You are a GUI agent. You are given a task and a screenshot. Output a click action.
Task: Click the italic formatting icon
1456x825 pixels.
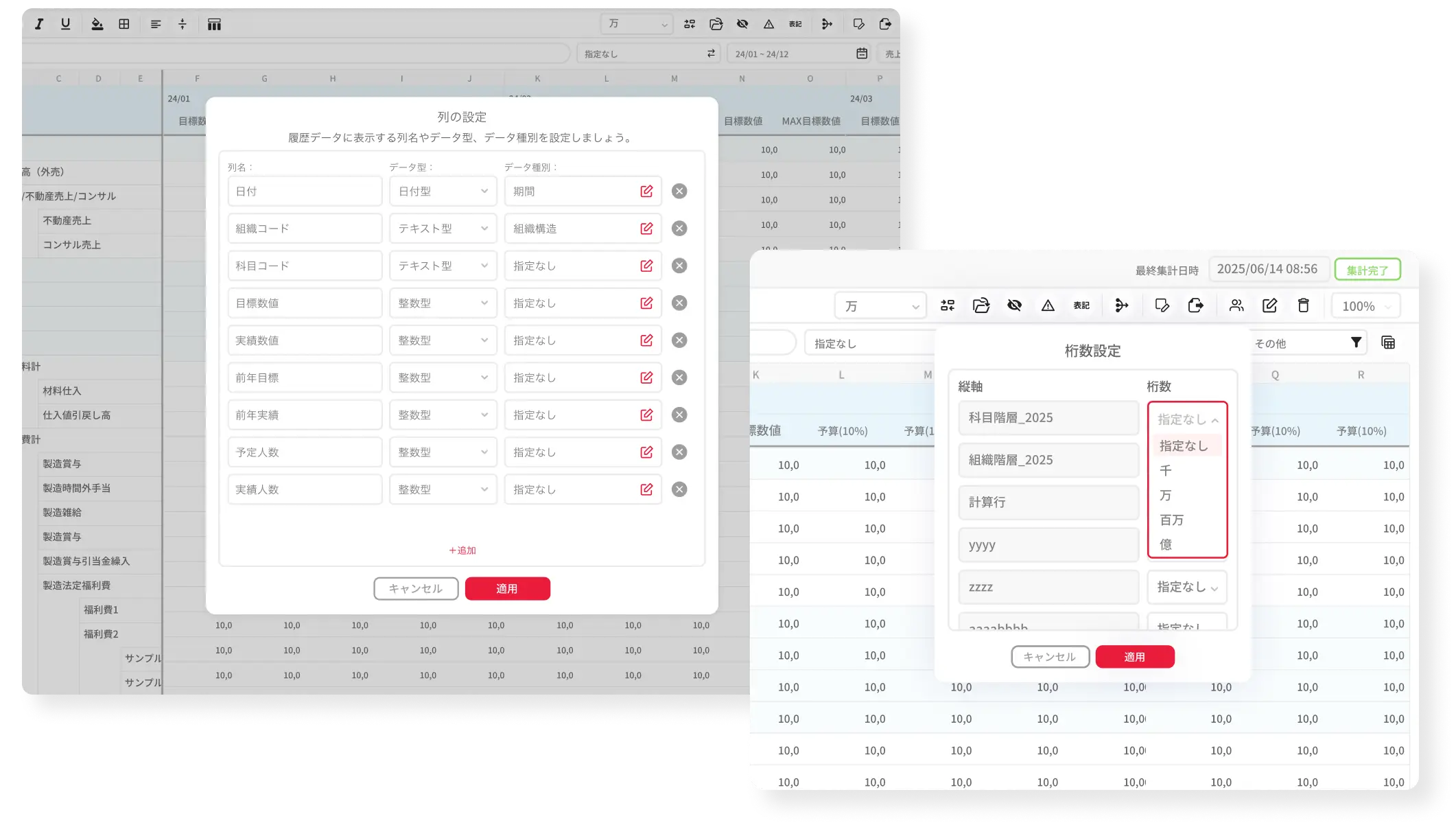39,24
